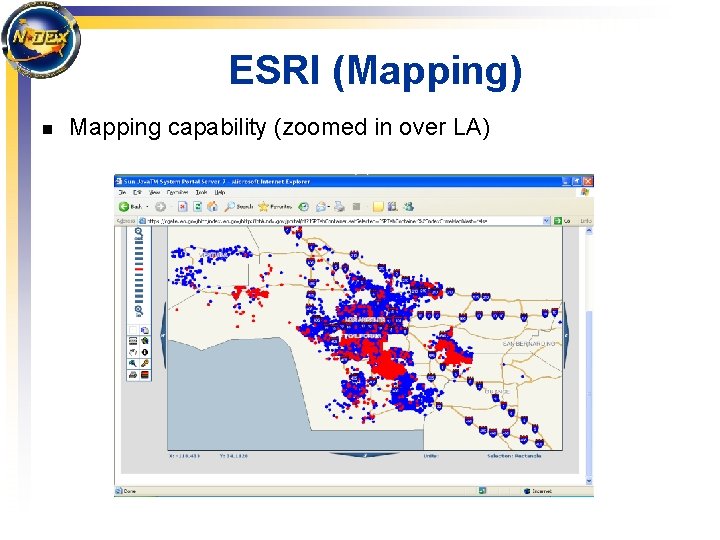Select the find binoculars tool
720x540 pixels.
click(133, 364)
